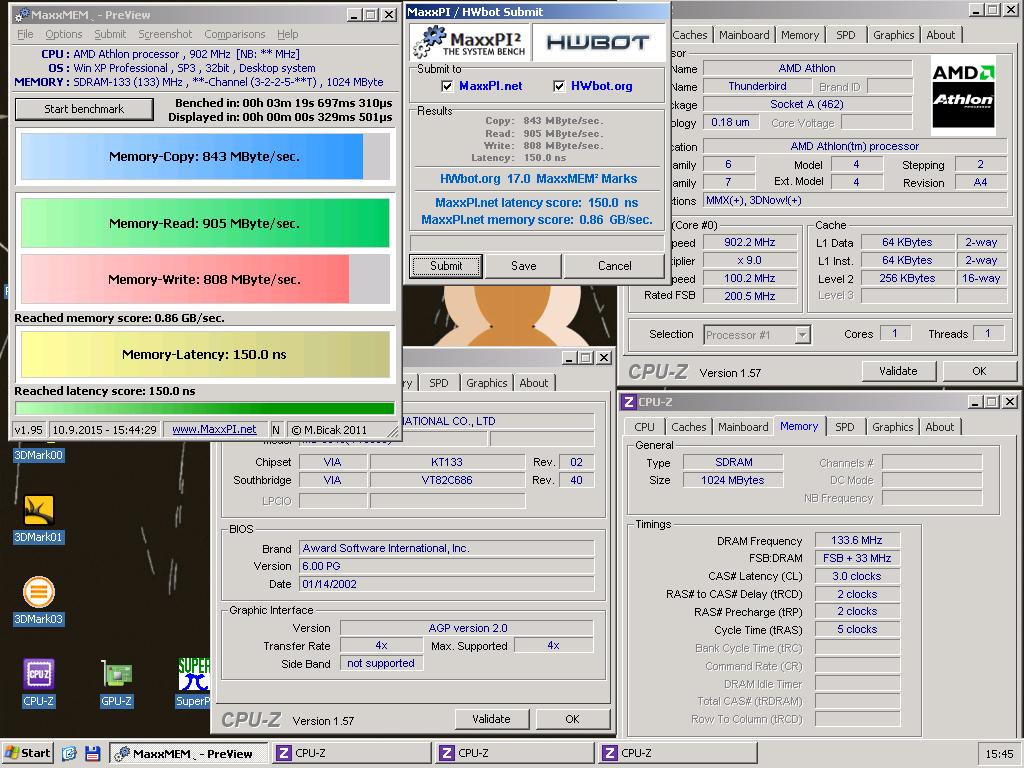Click the AMD Athlon processor logo
The height and width of the screenshot is (768, 1024).
click(963, 95)
